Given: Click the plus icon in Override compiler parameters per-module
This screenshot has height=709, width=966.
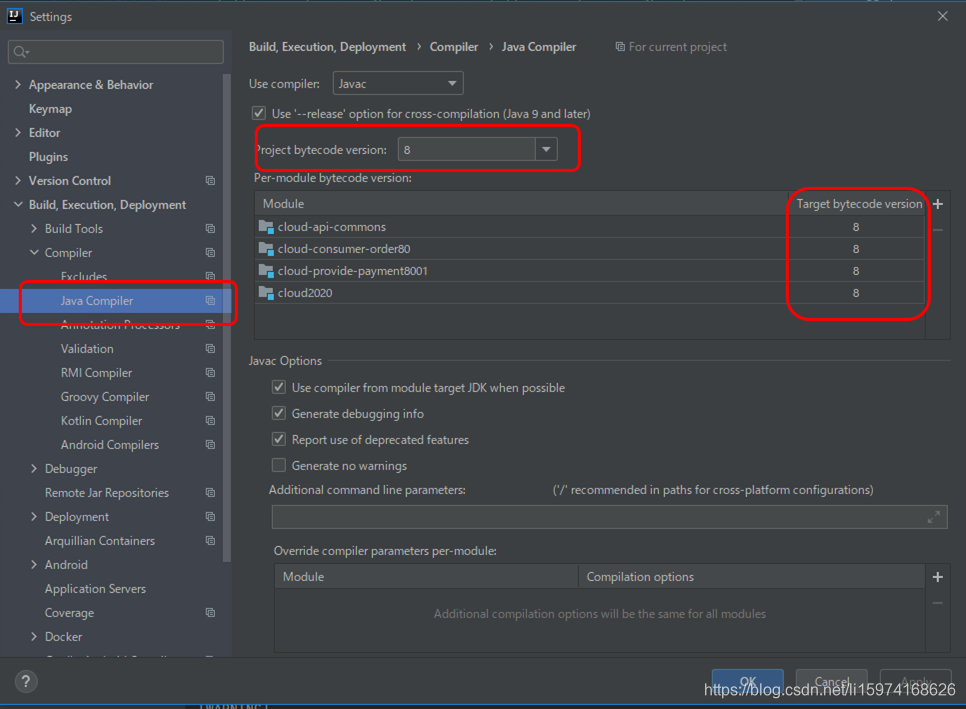Looking at the screenshot, I should (937, 576).
